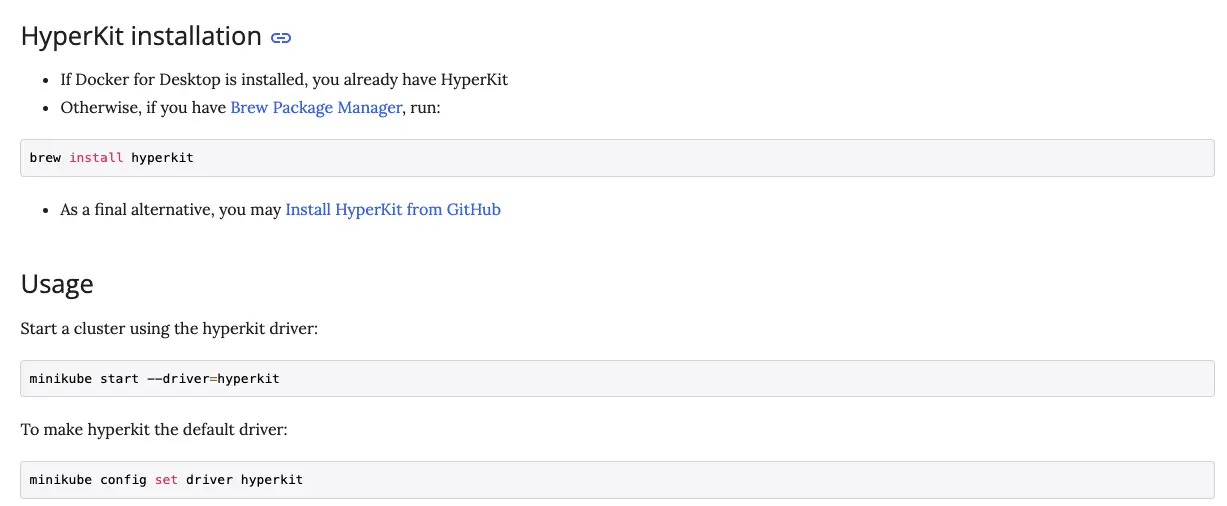Click the Usage section heading
The height and width of the screenshot is (506, 1227).
pos(57,284)
